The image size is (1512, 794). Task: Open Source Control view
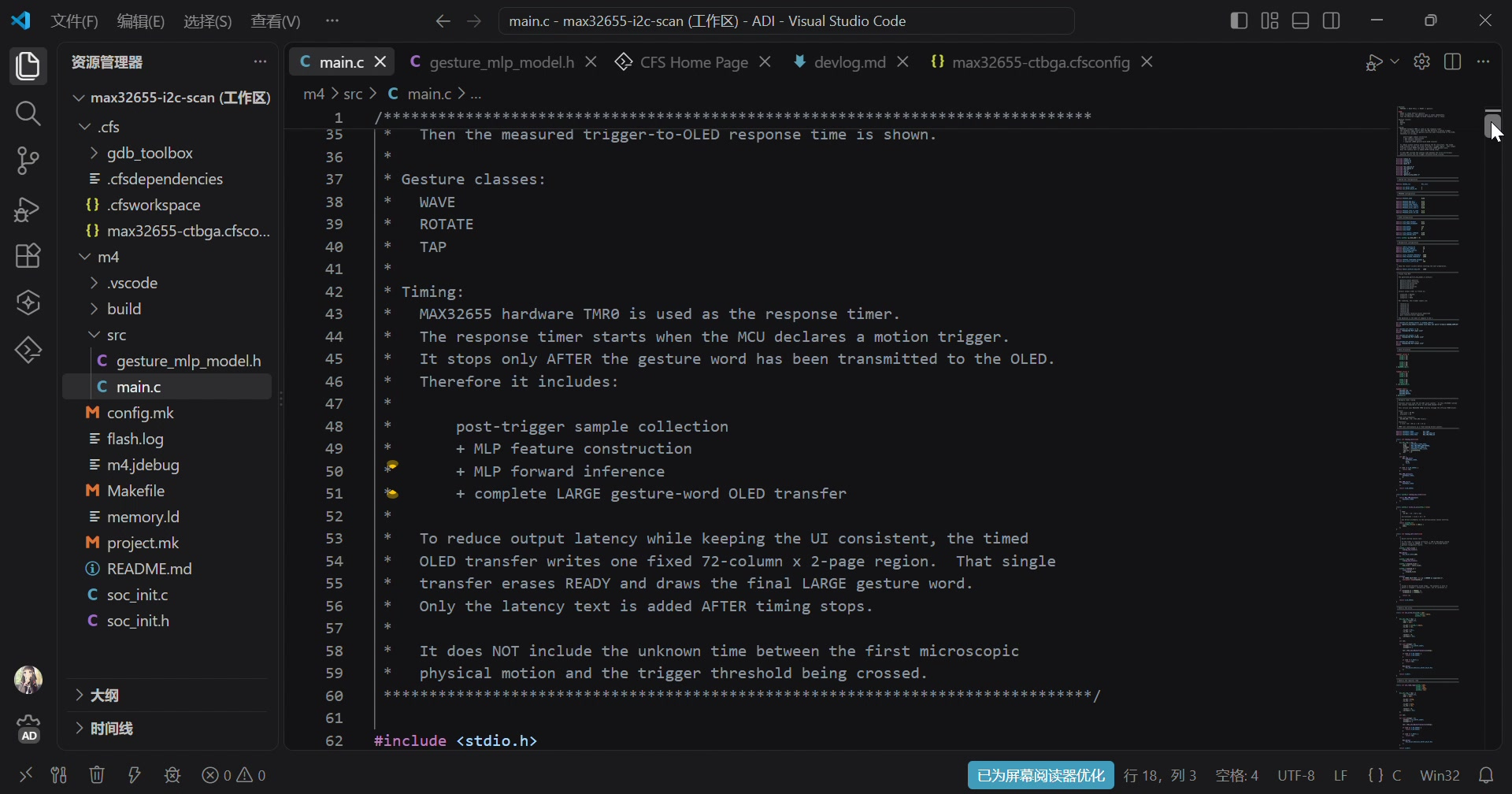[28, 161]
